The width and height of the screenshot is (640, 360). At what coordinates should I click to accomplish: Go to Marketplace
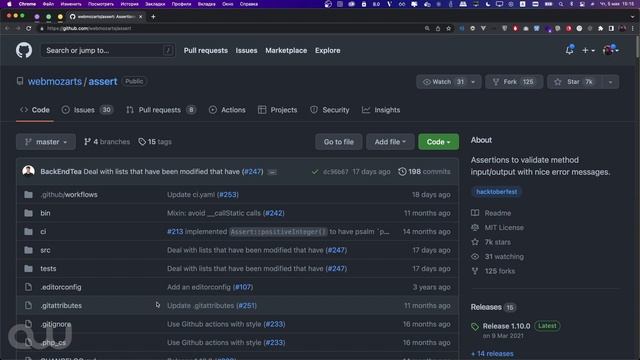[286, 51]
